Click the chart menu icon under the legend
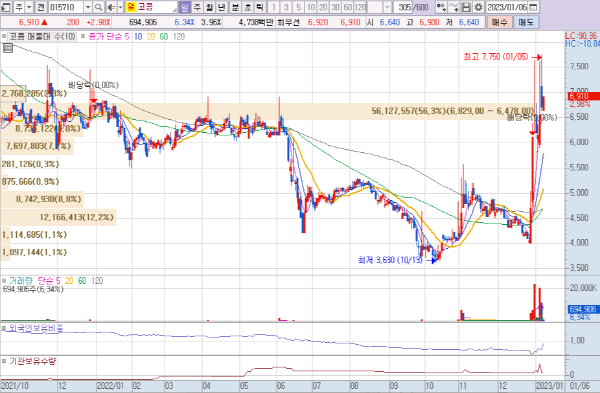Screen dimensions: 600x393 point(8,48)
